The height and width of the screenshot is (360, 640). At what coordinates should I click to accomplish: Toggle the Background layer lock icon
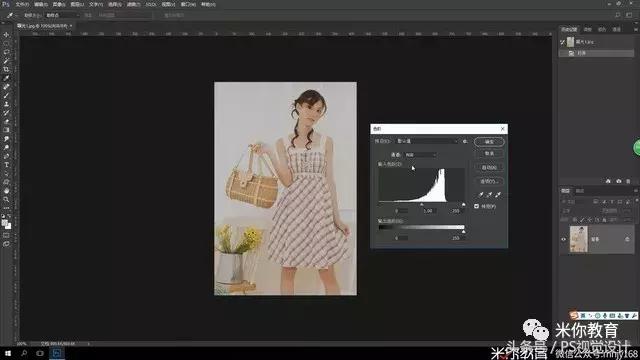tap(627, 240)
